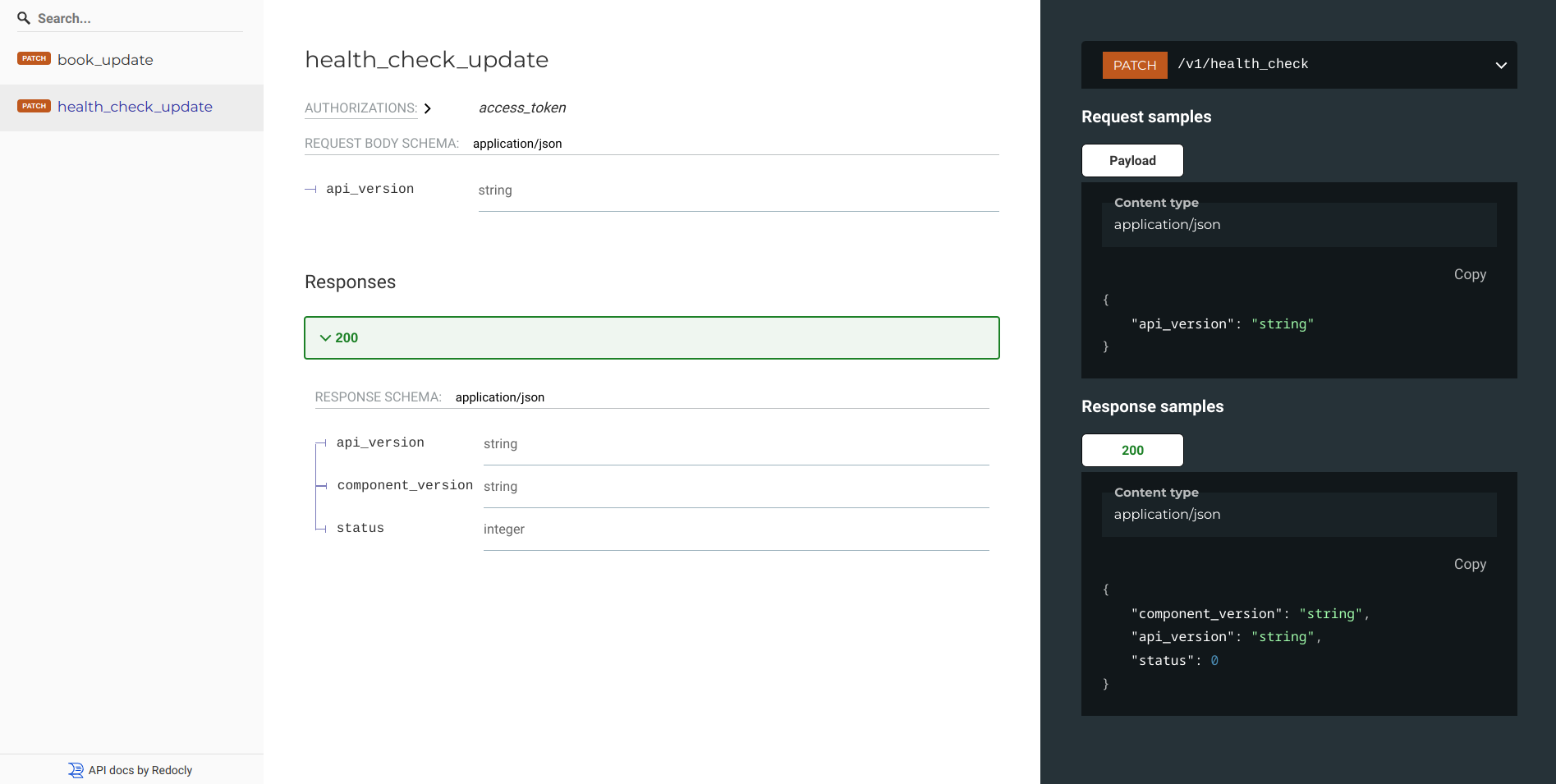
Task: Click PATCH badge beside health_check_update sidebar entry
Action: 34,106
